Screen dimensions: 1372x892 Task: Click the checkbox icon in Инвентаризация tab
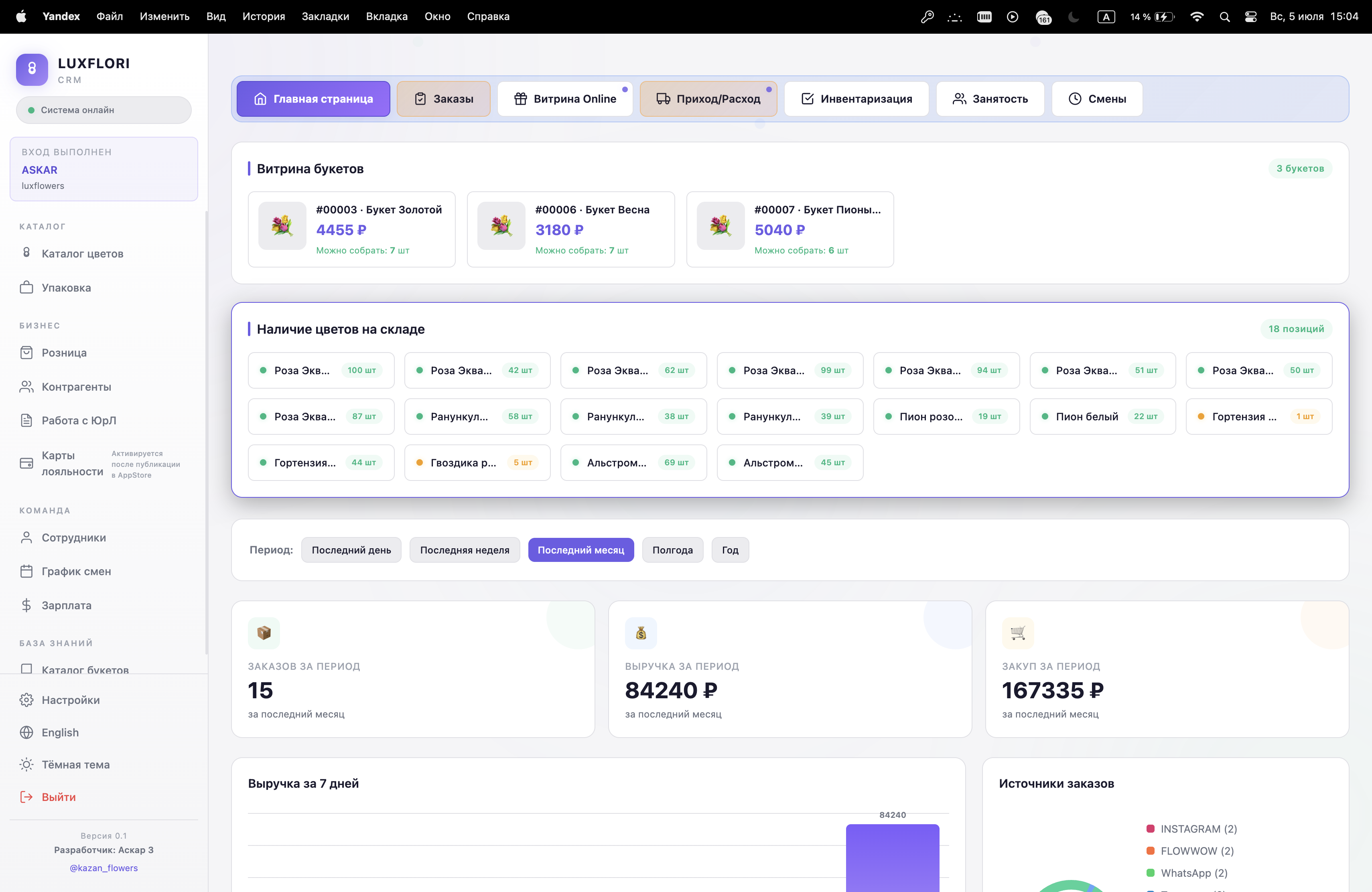click(808, 99)
